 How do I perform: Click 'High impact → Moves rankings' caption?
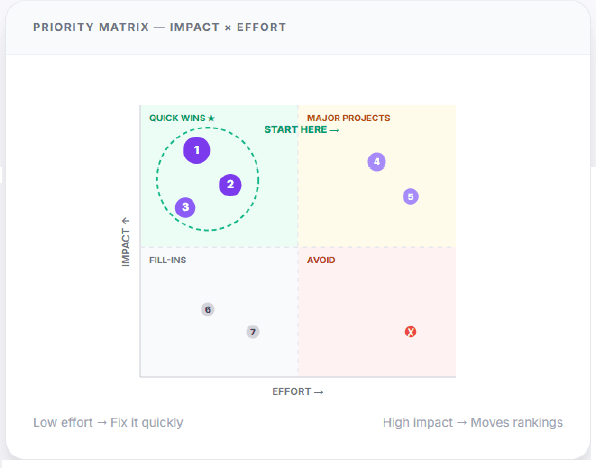coord(473,422)
